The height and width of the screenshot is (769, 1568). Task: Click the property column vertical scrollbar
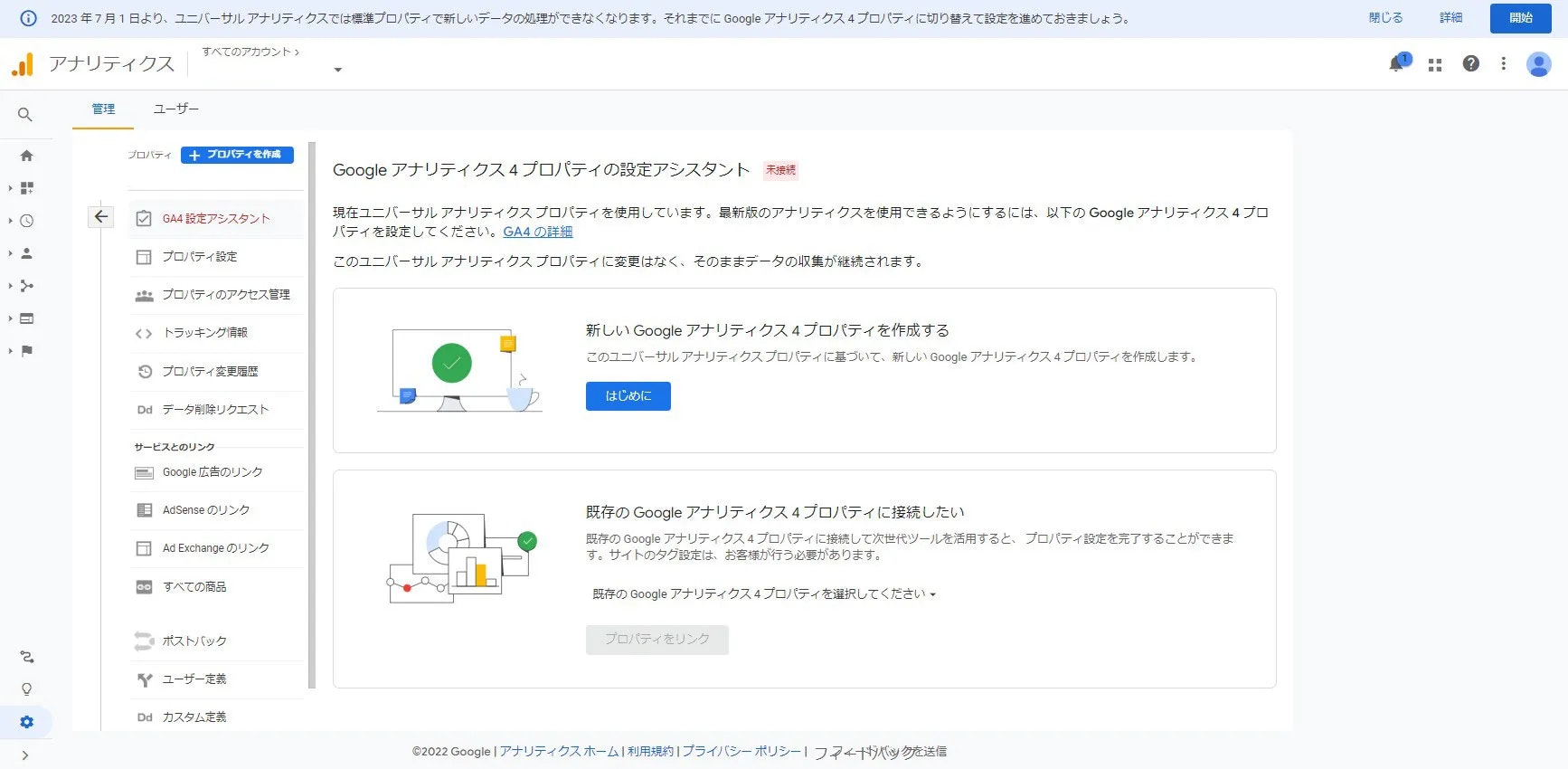(312, 415)
